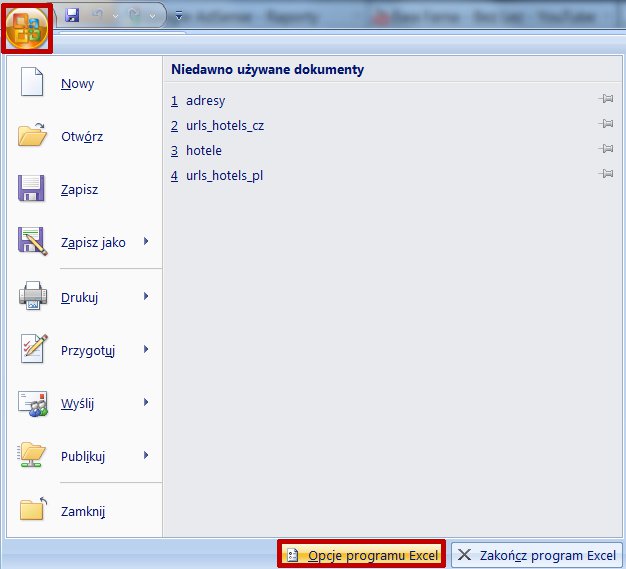The image size is (626, 569).
Task: Click the round Office Button logo
Action: pos(27,28)
